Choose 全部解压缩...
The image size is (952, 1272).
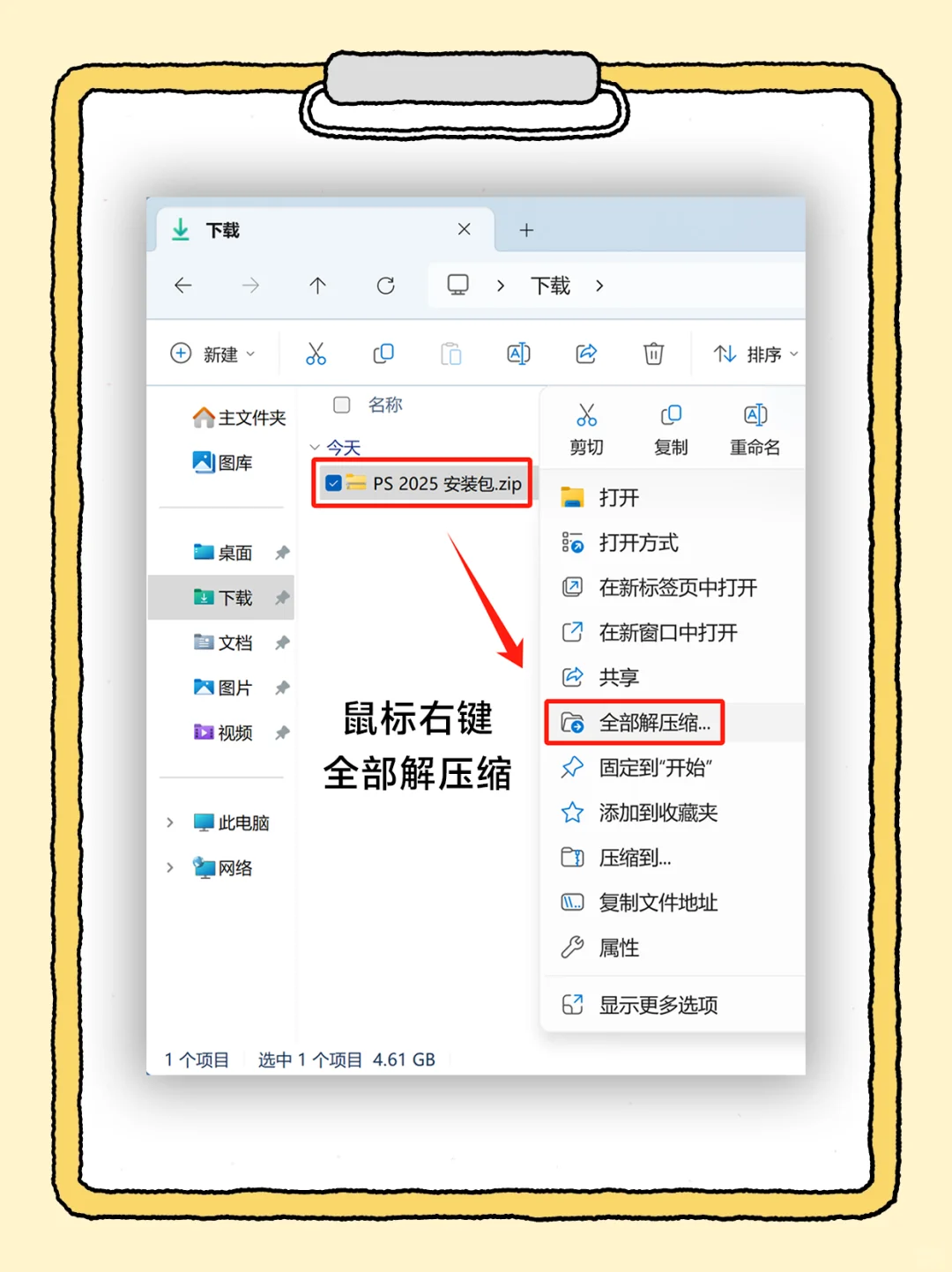click(x=673, y=723)
